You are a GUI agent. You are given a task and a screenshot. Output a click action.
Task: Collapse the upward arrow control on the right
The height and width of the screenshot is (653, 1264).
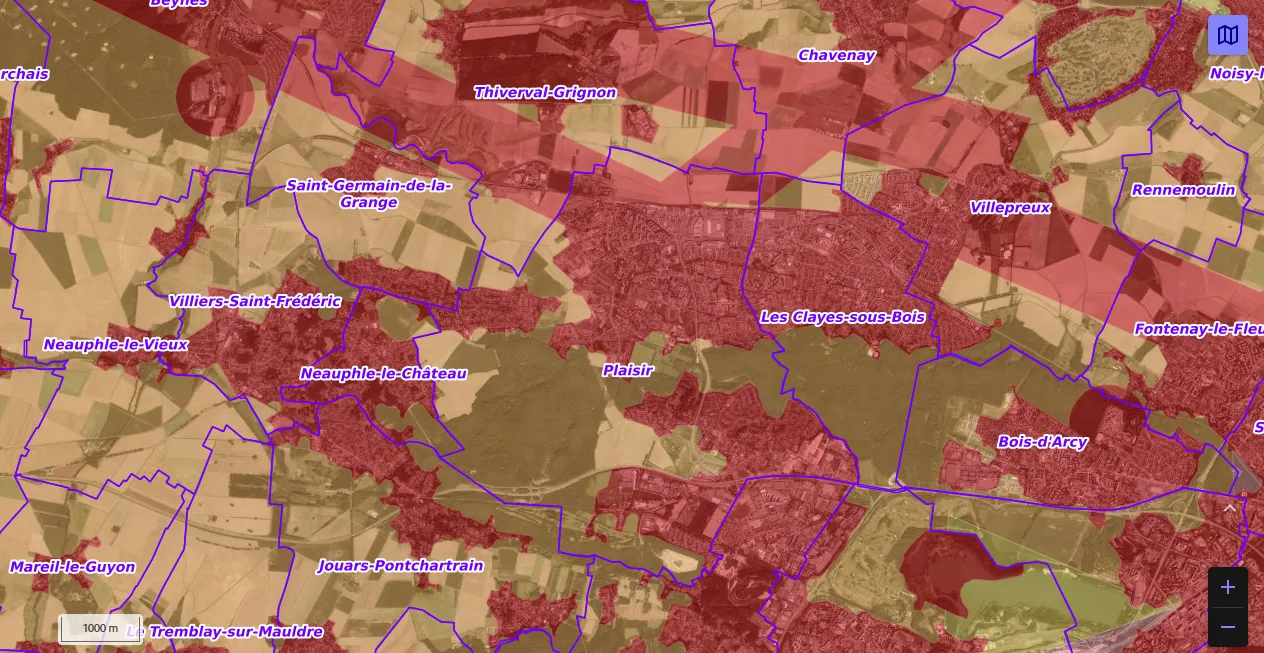(x=1228, y=509)
